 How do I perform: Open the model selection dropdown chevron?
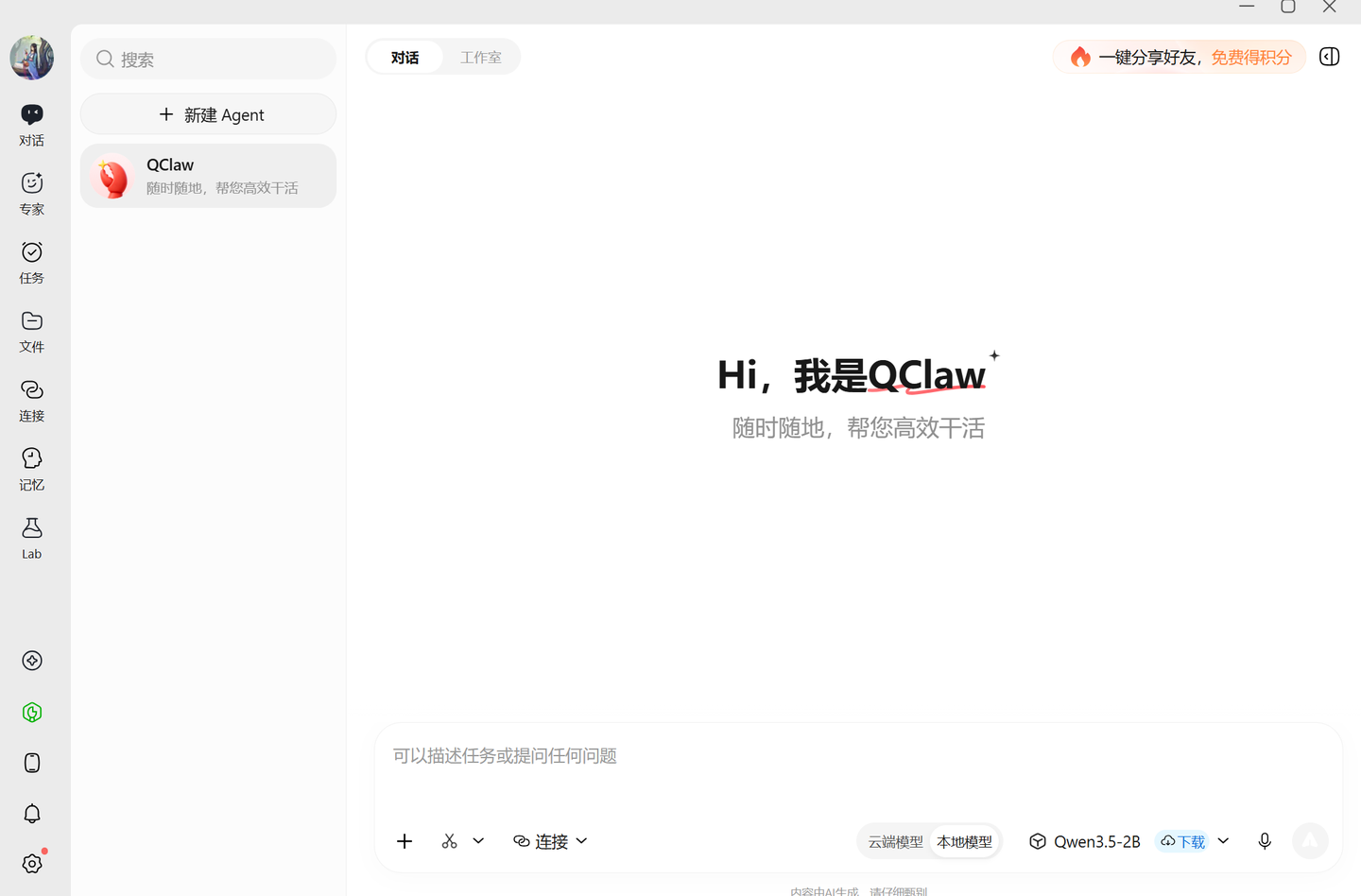[x=1223, y=841]
